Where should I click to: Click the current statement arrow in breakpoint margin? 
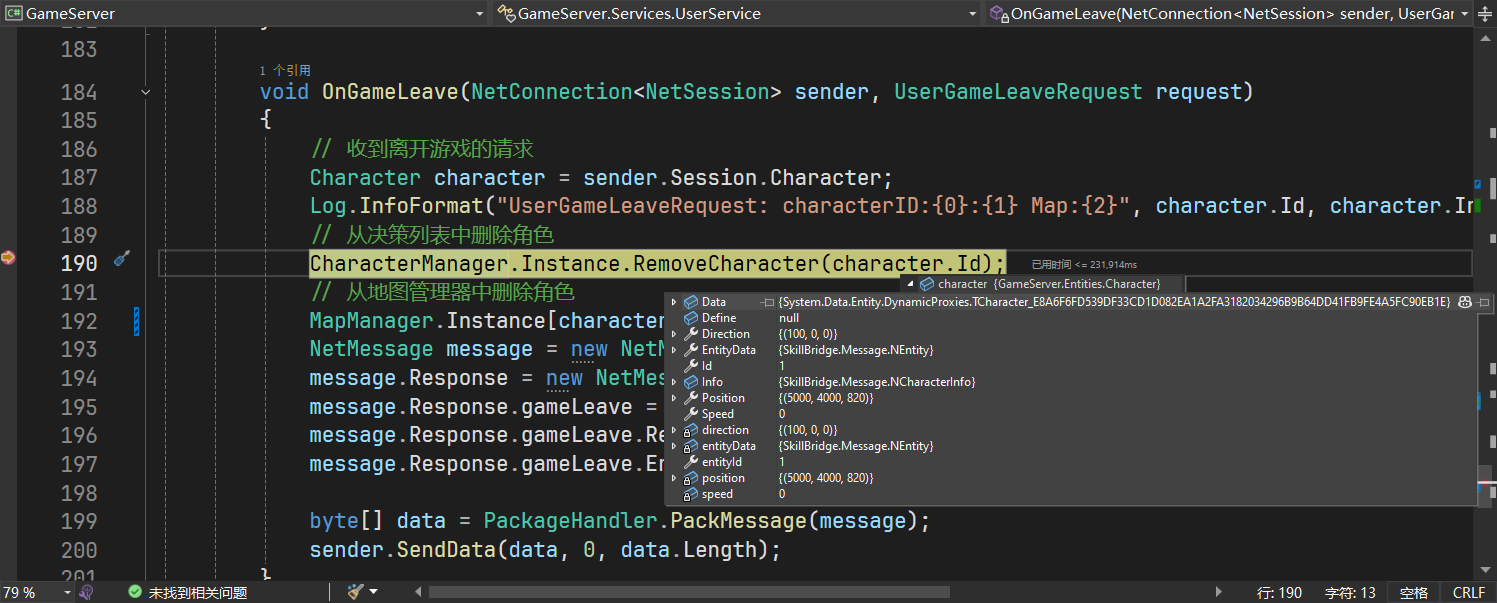click(8, 258)
